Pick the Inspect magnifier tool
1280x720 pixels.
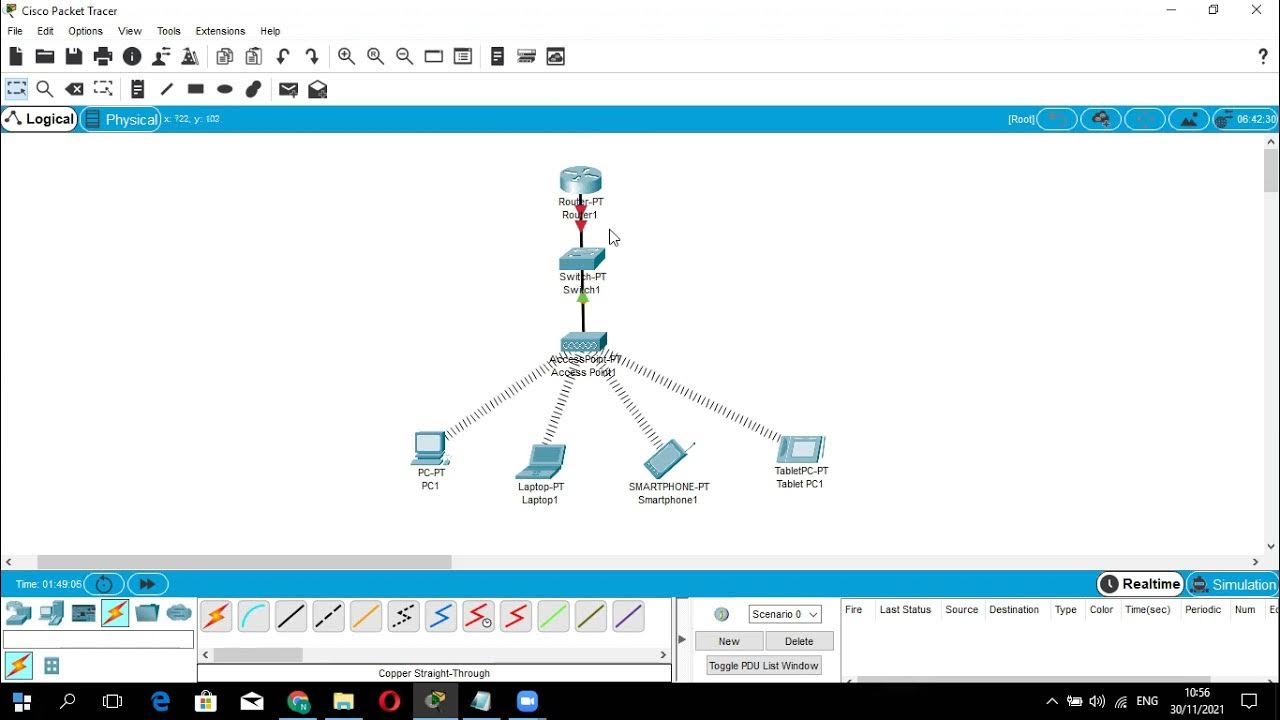click(44, 89)
